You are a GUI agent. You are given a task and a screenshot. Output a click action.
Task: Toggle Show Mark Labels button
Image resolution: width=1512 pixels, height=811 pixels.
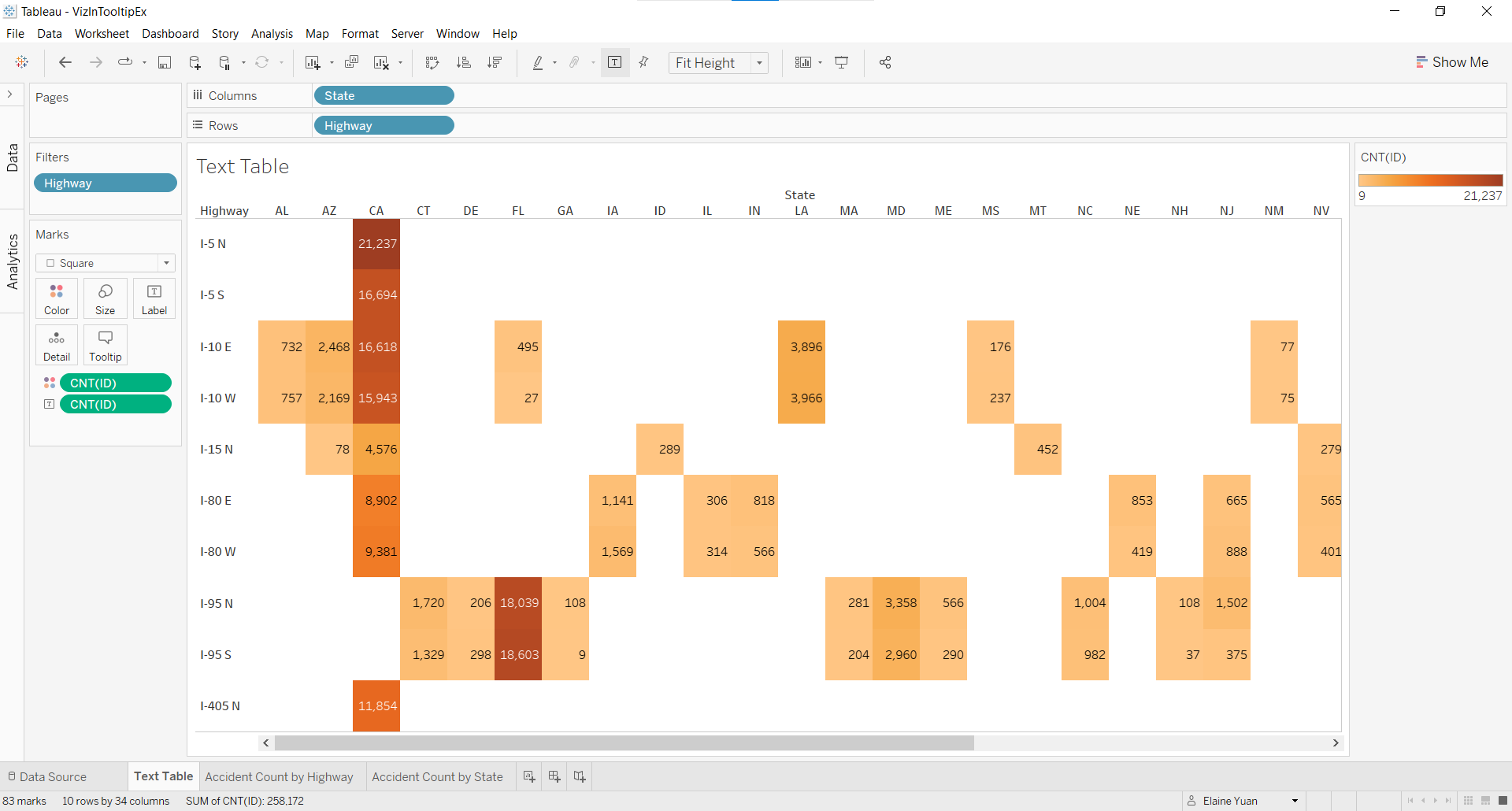[x=615, y=62]
